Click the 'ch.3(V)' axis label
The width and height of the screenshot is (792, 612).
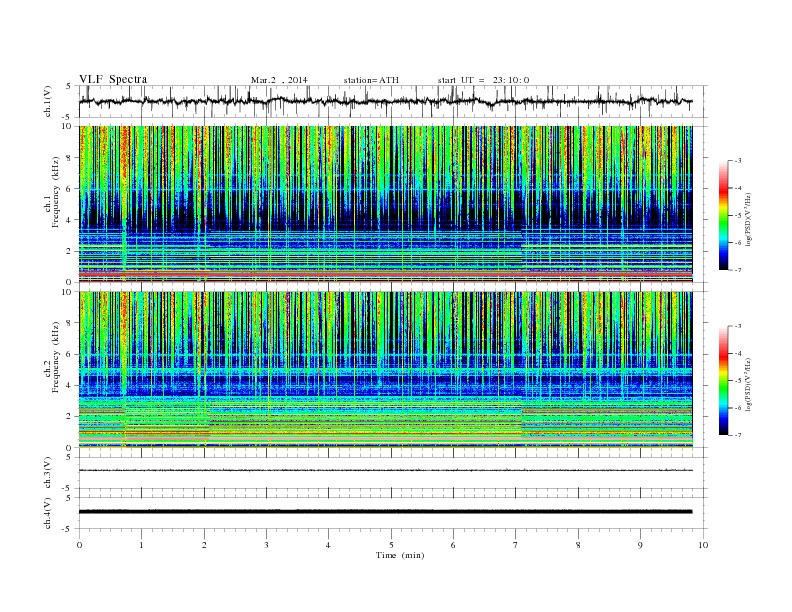(48, 473)
